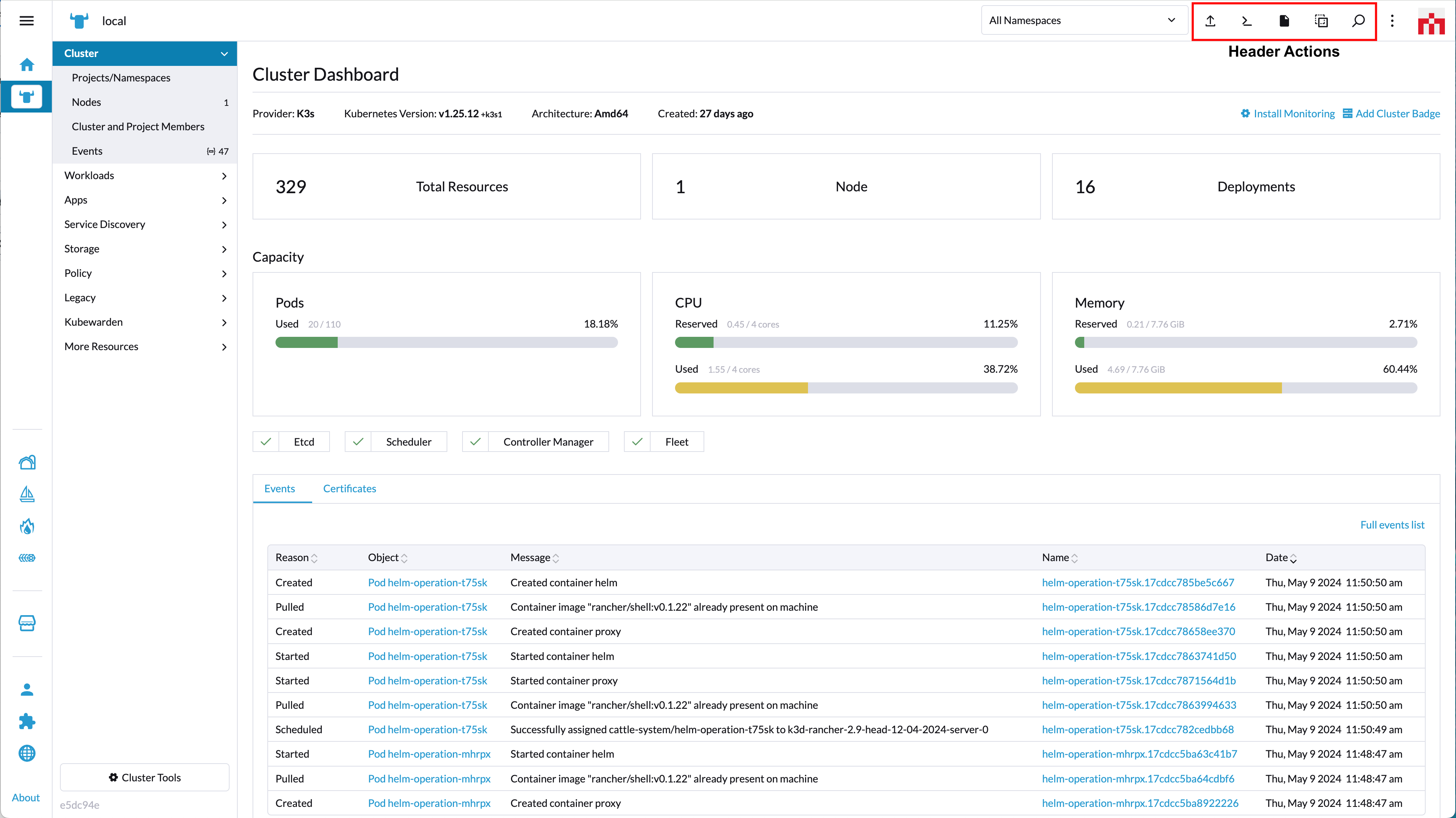Collapse the Cluster sidebar section
This screenshot has width=1456, height=818.
click(x=224, y=54)
